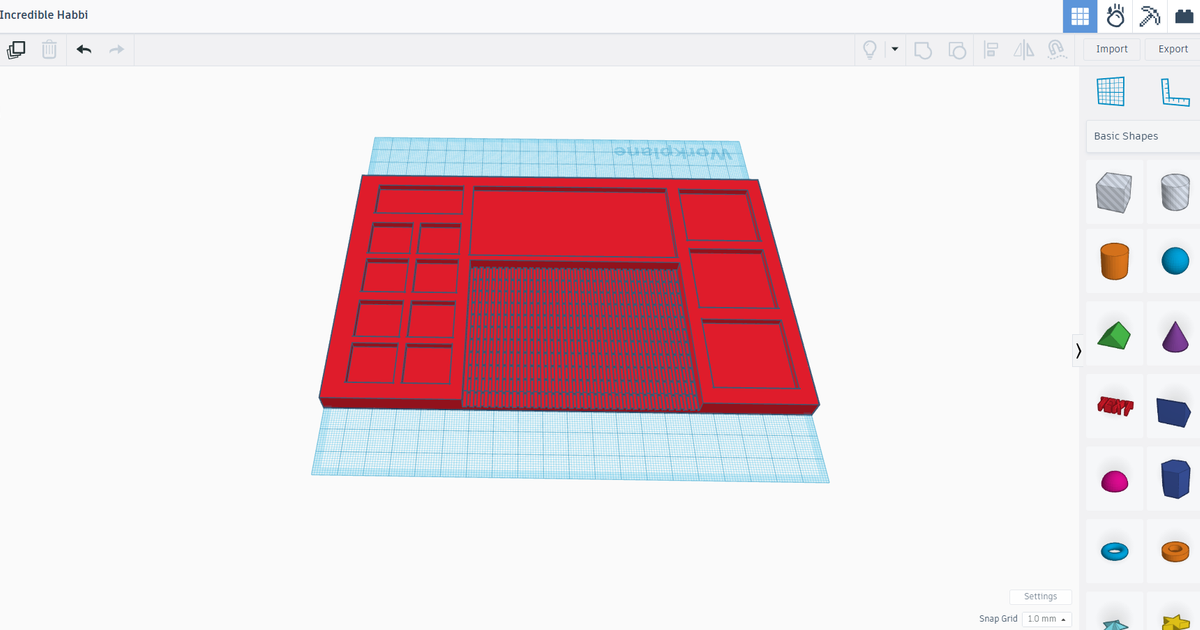Select the Cylinder shape in the shapes panel

click(1174, 192)
